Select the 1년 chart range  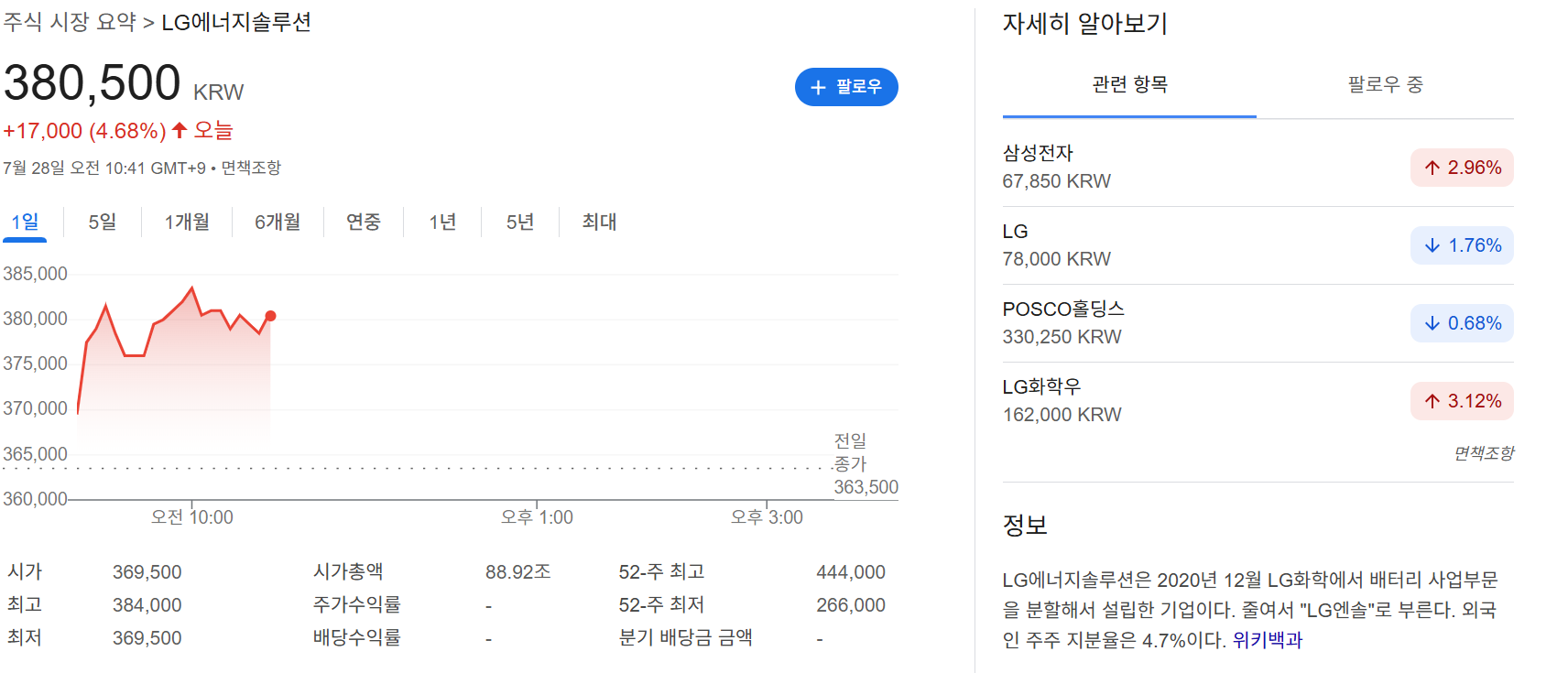(x=442, y=222)
